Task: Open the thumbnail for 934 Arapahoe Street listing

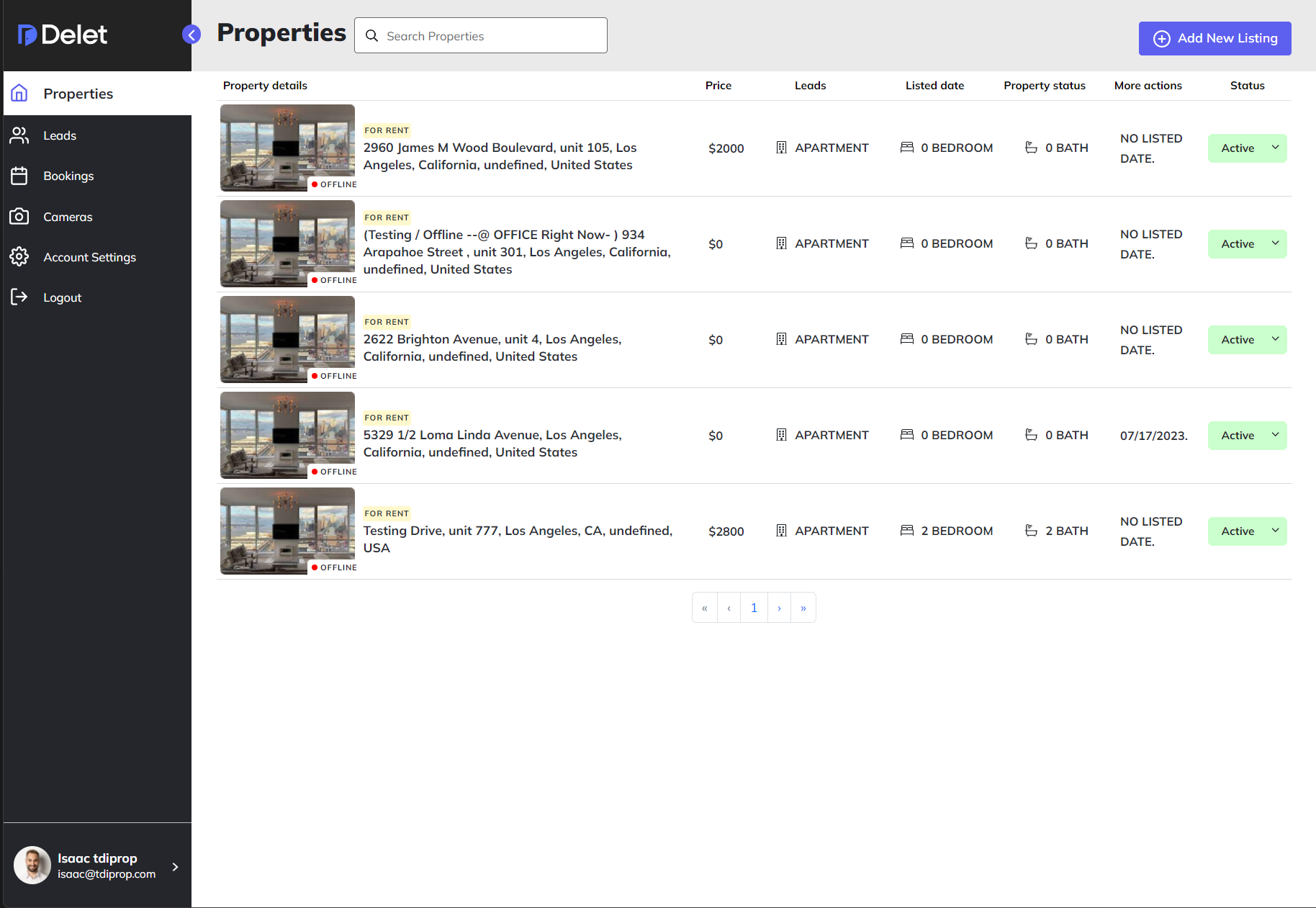Action: click(x=287, y=243)
